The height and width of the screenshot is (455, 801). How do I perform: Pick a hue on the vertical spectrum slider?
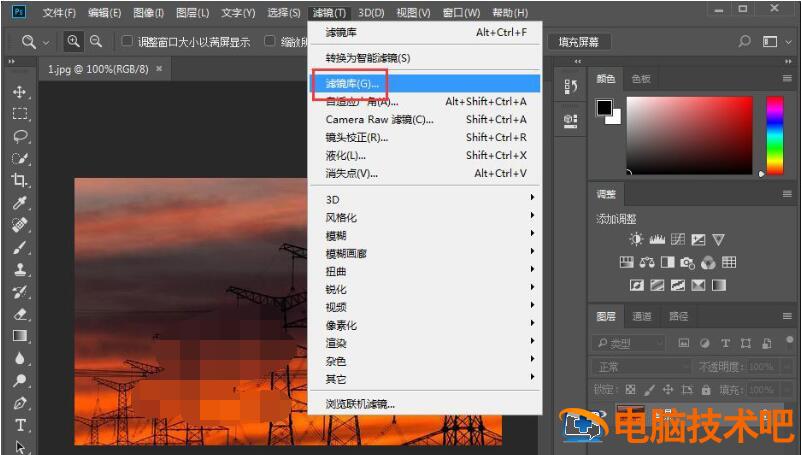(x=774, y=135)
